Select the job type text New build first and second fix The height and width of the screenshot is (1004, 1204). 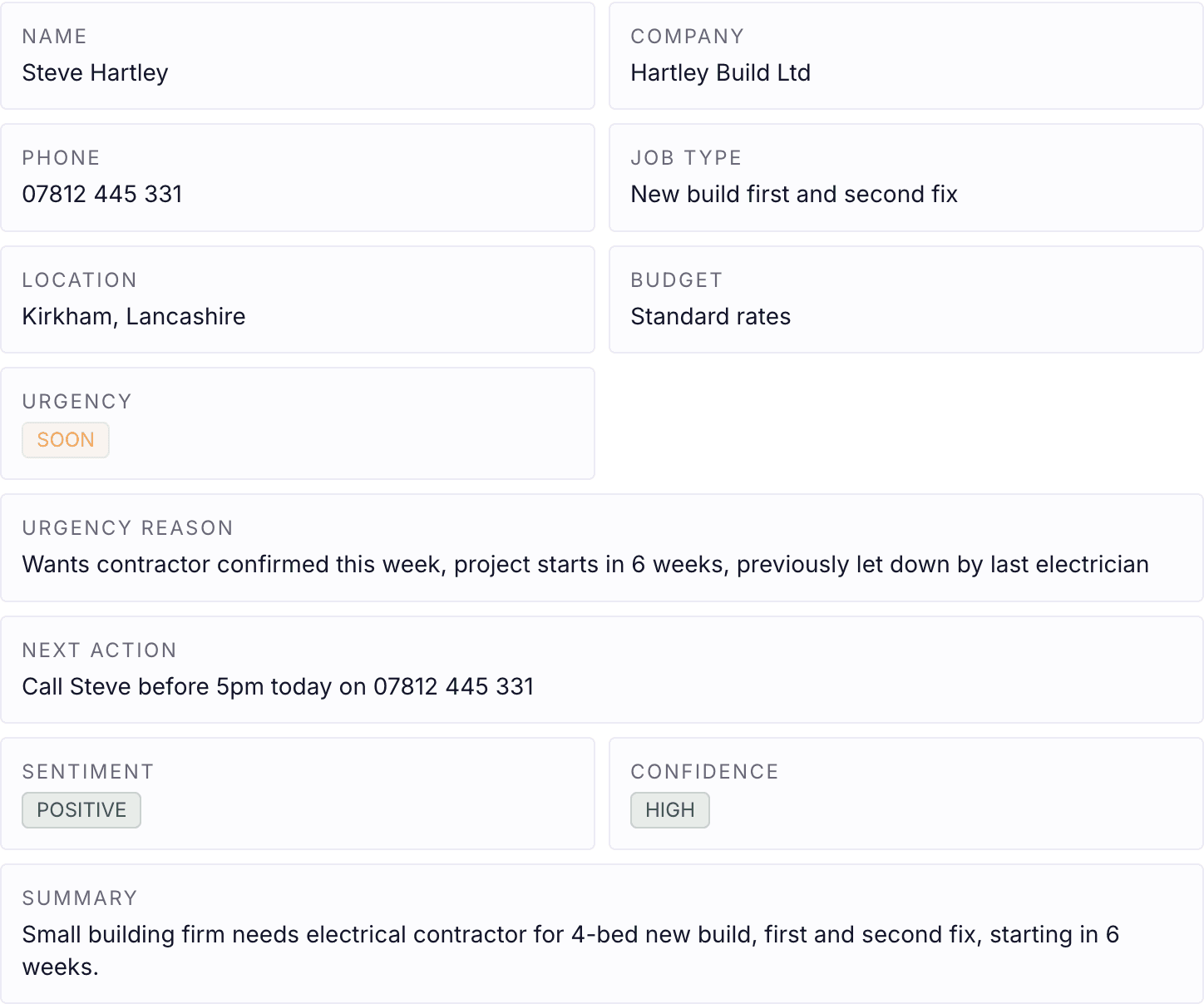pos(794,195)
